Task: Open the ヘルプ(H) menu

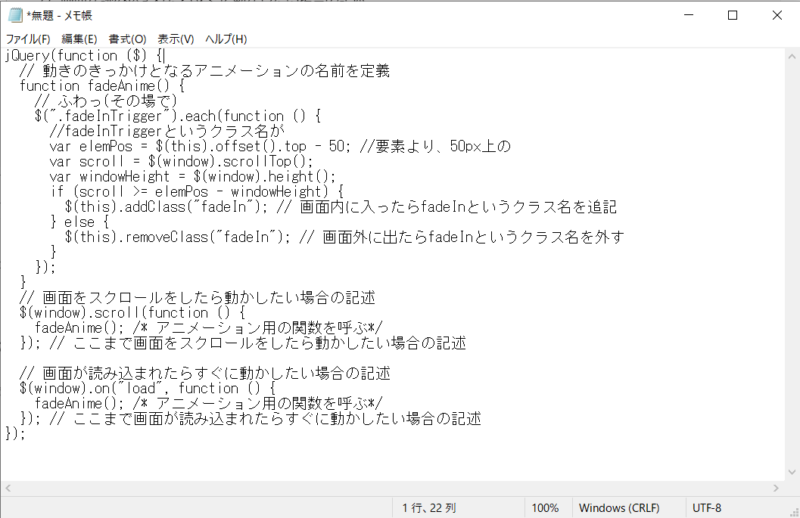Action: 226,39
